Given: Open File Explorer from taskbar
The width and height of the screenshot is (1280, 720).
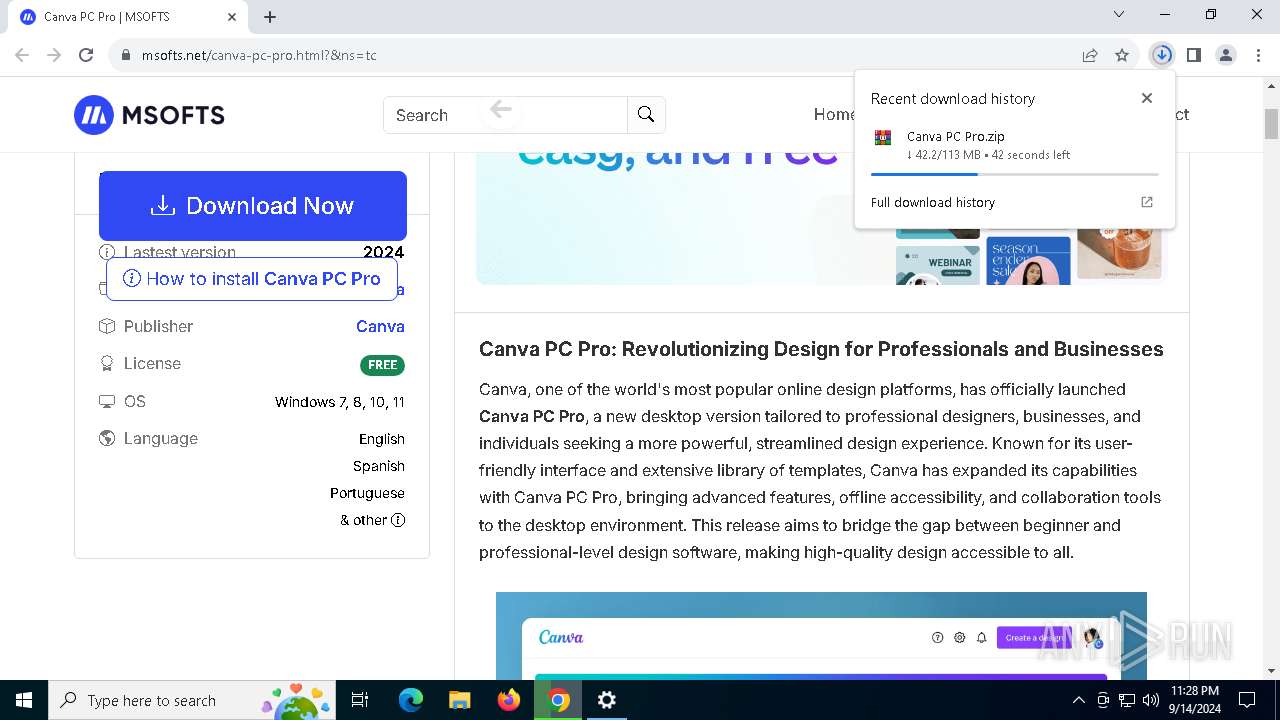Looking at the screenshot, I should pos(459,700).
